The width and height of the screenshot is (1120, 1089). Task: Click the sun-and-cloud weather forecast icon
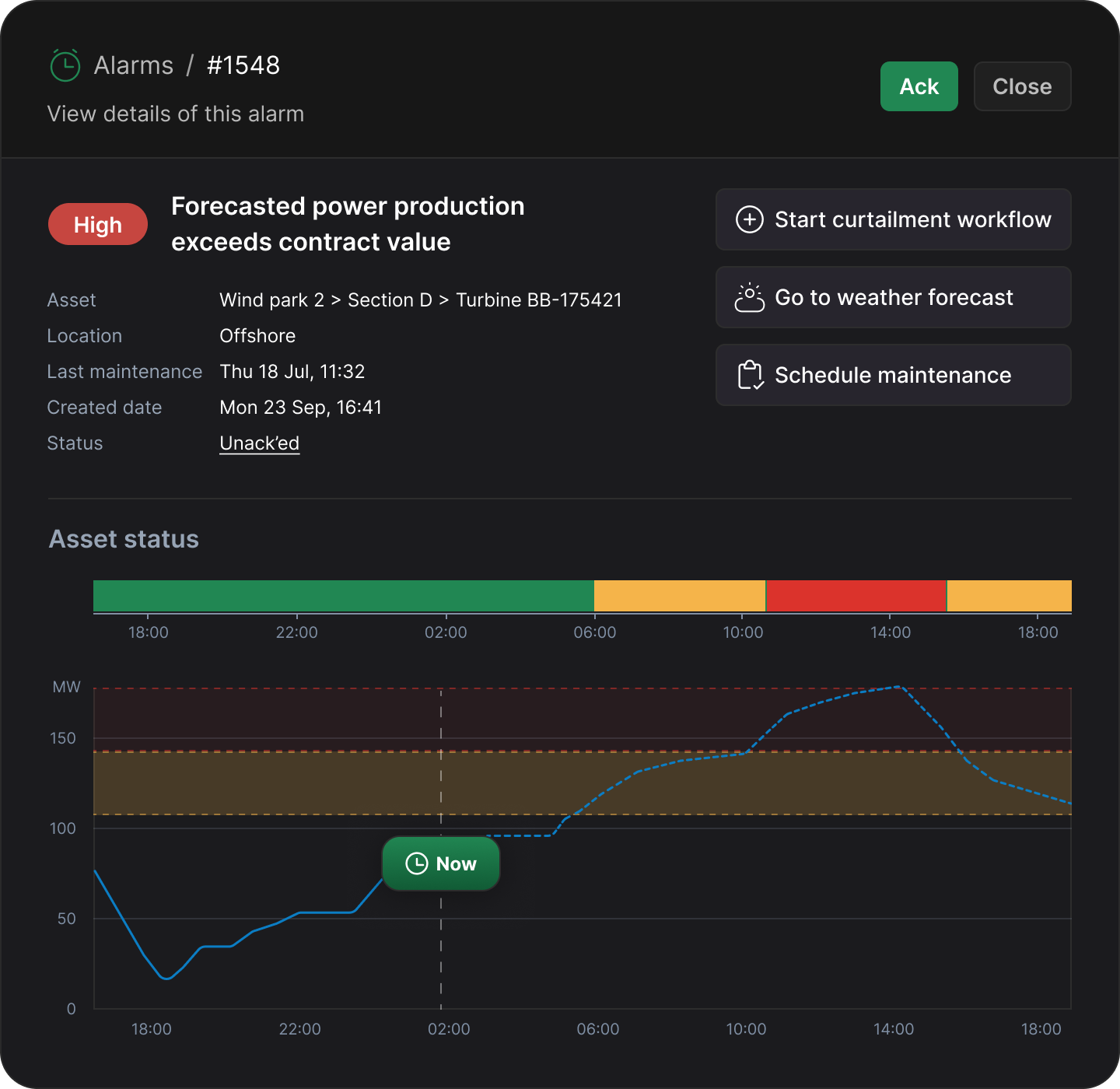click(750, 297)
